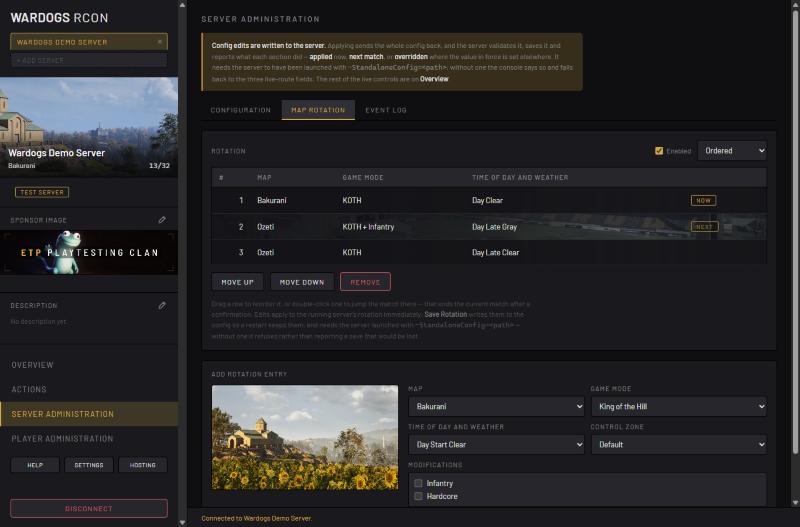Click the server banner image
800x527 pixels.
coord(89,127)
